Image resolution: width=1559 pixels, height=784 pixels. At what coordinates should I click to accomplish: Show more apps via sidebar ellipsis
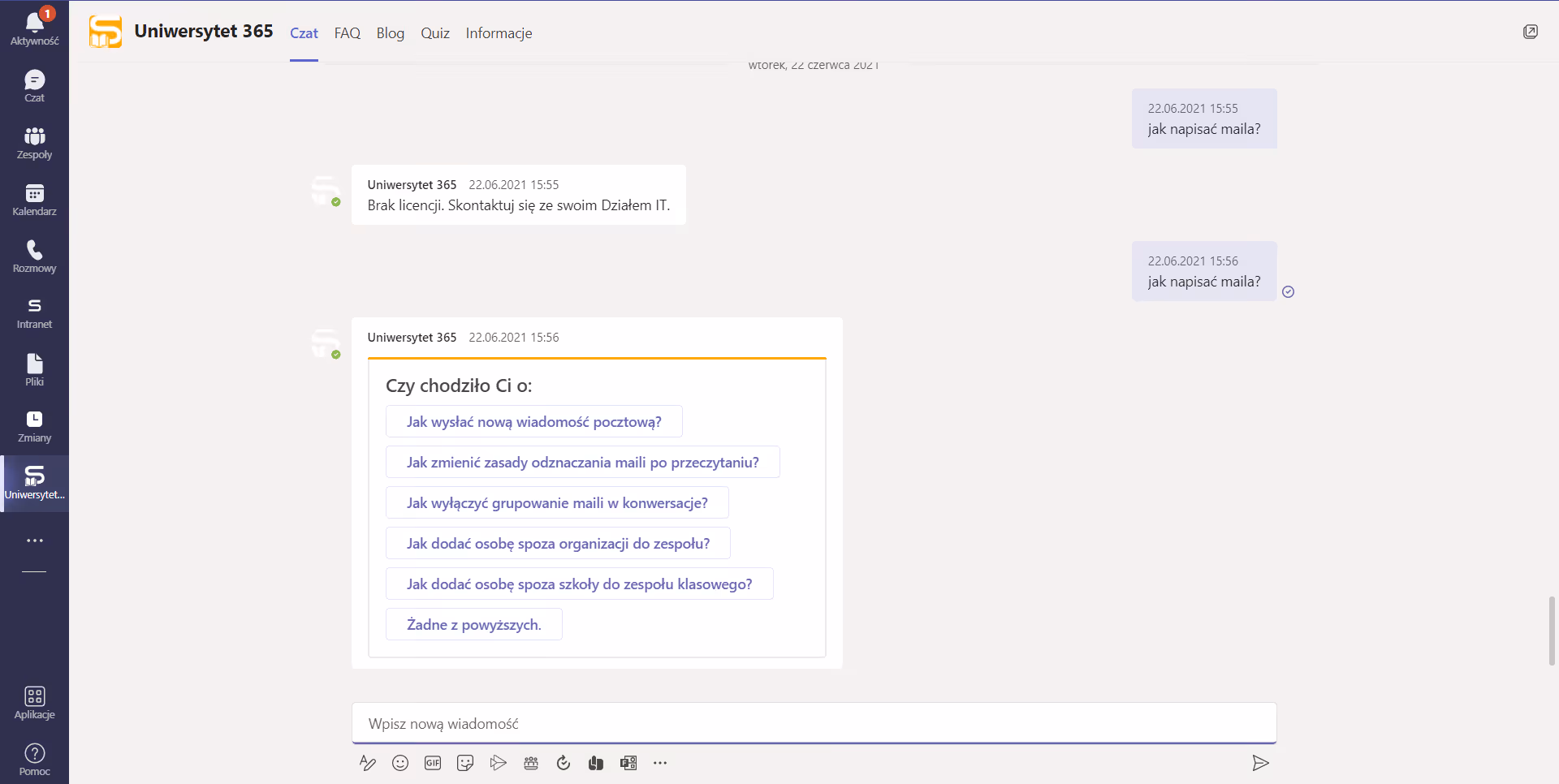34,541
